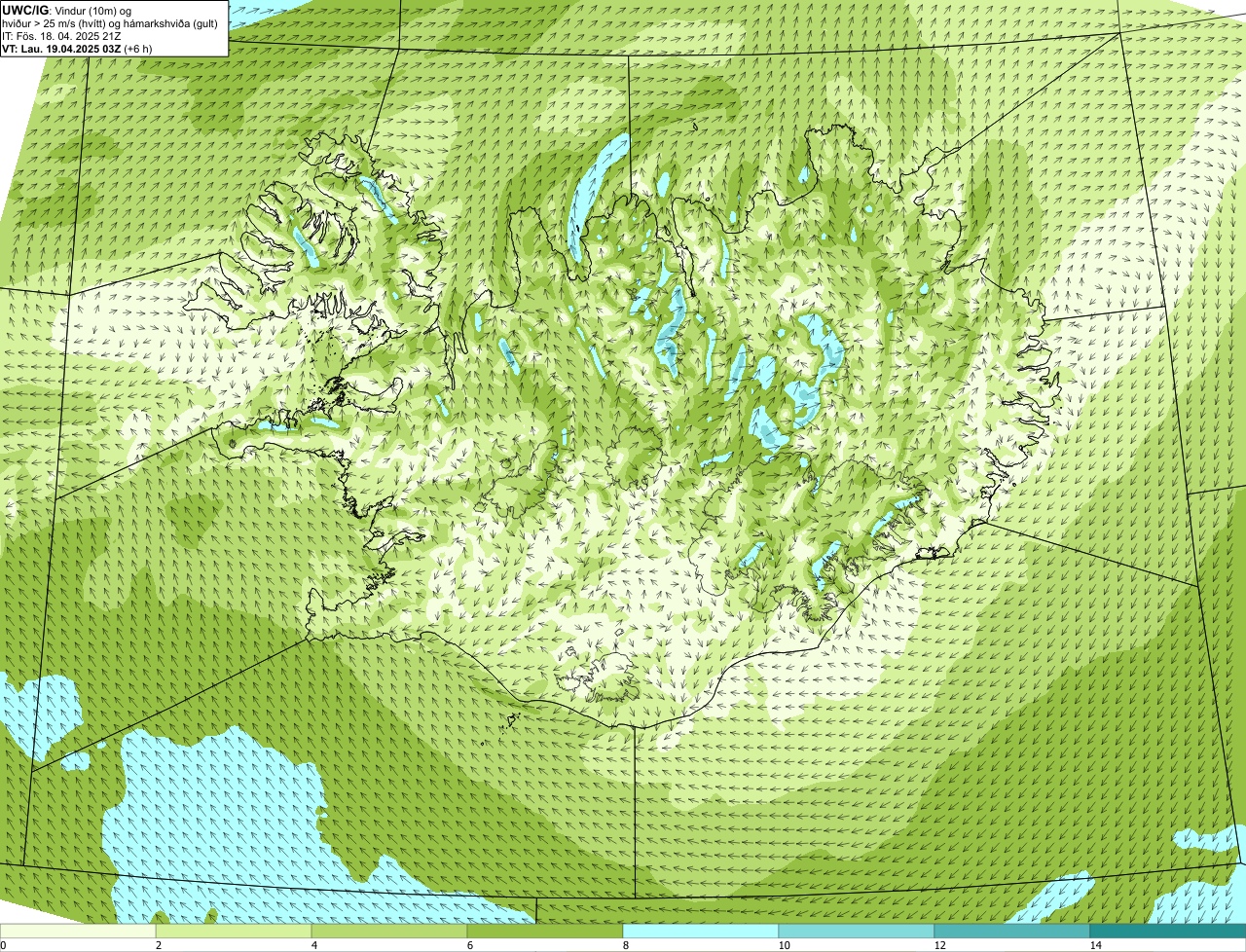Click the "VT: Lau. 19.04.2025 03Z (+6 h)" line
Image resolution: width=1246 pixels, height=952 pixels.
pyautogui.click(x=77, y=49)
